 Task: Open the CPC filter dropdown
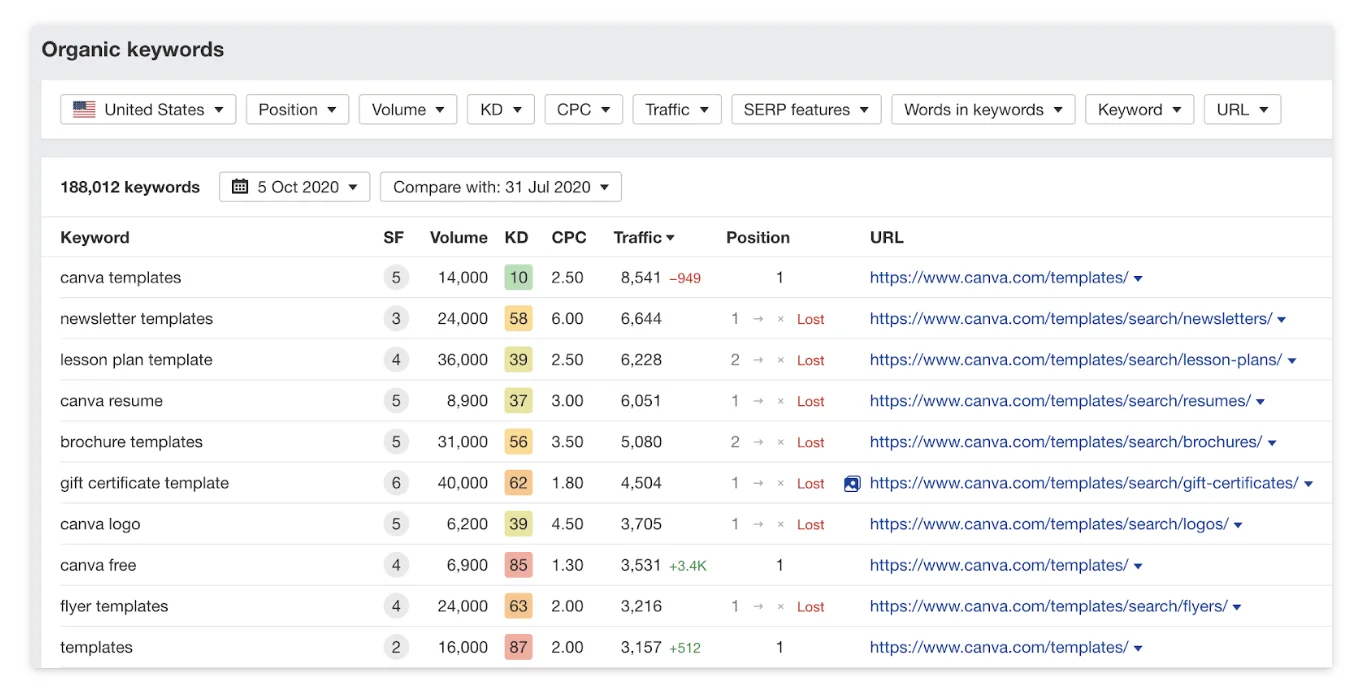click(x=583, y=109)
